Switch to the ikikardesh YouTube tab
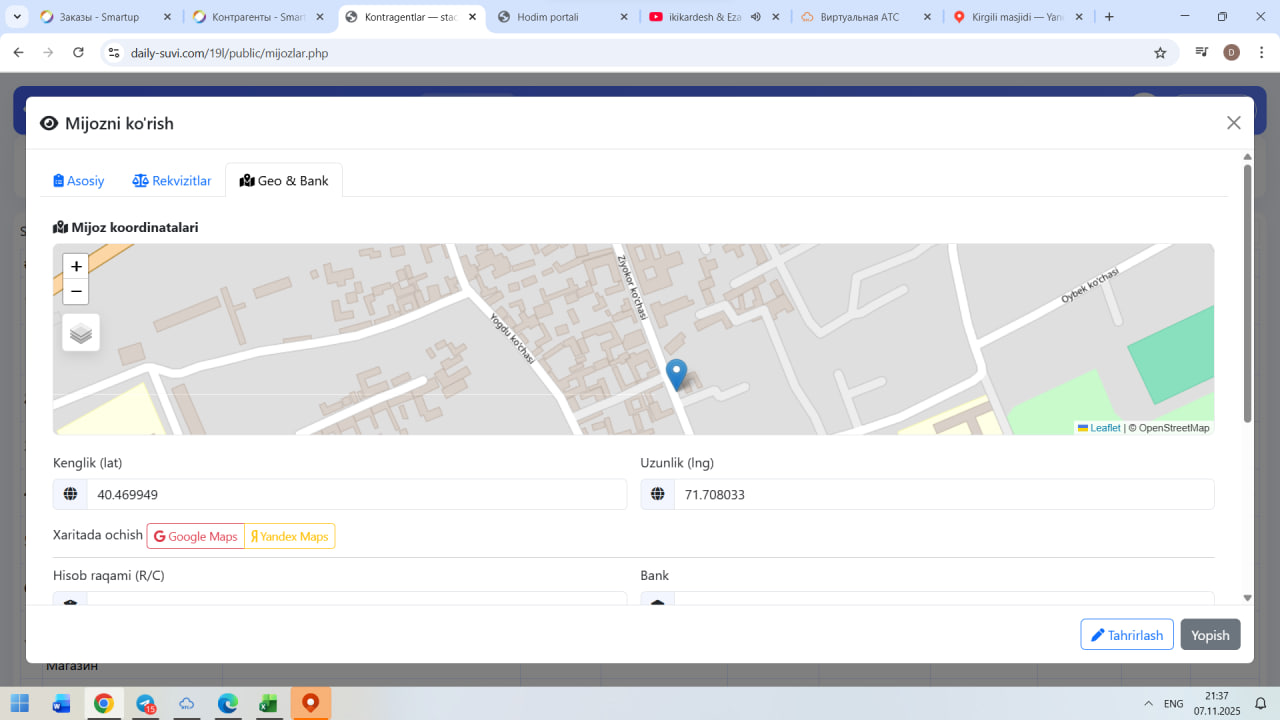This screenshot has width=1280, height=720. click(x=704, y=17)
